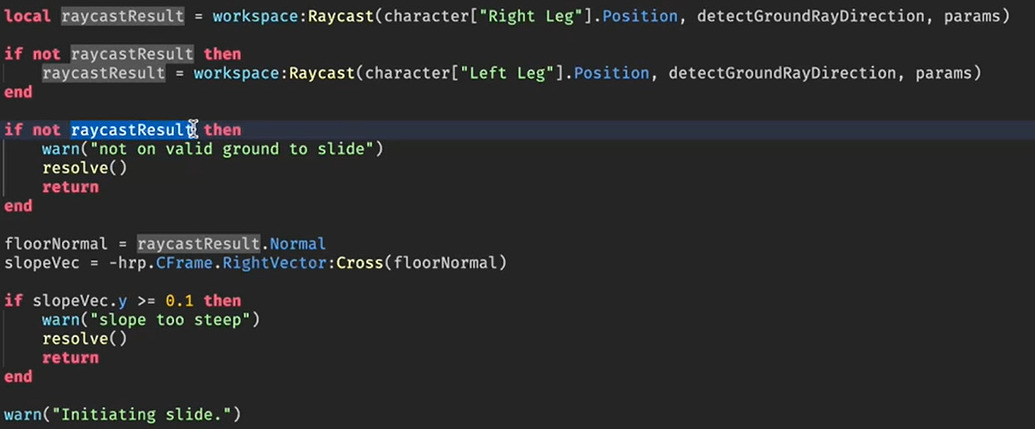Click 'RightVector' in the slopeVec line
This screenshot has height=429, width=1035.
274,263
